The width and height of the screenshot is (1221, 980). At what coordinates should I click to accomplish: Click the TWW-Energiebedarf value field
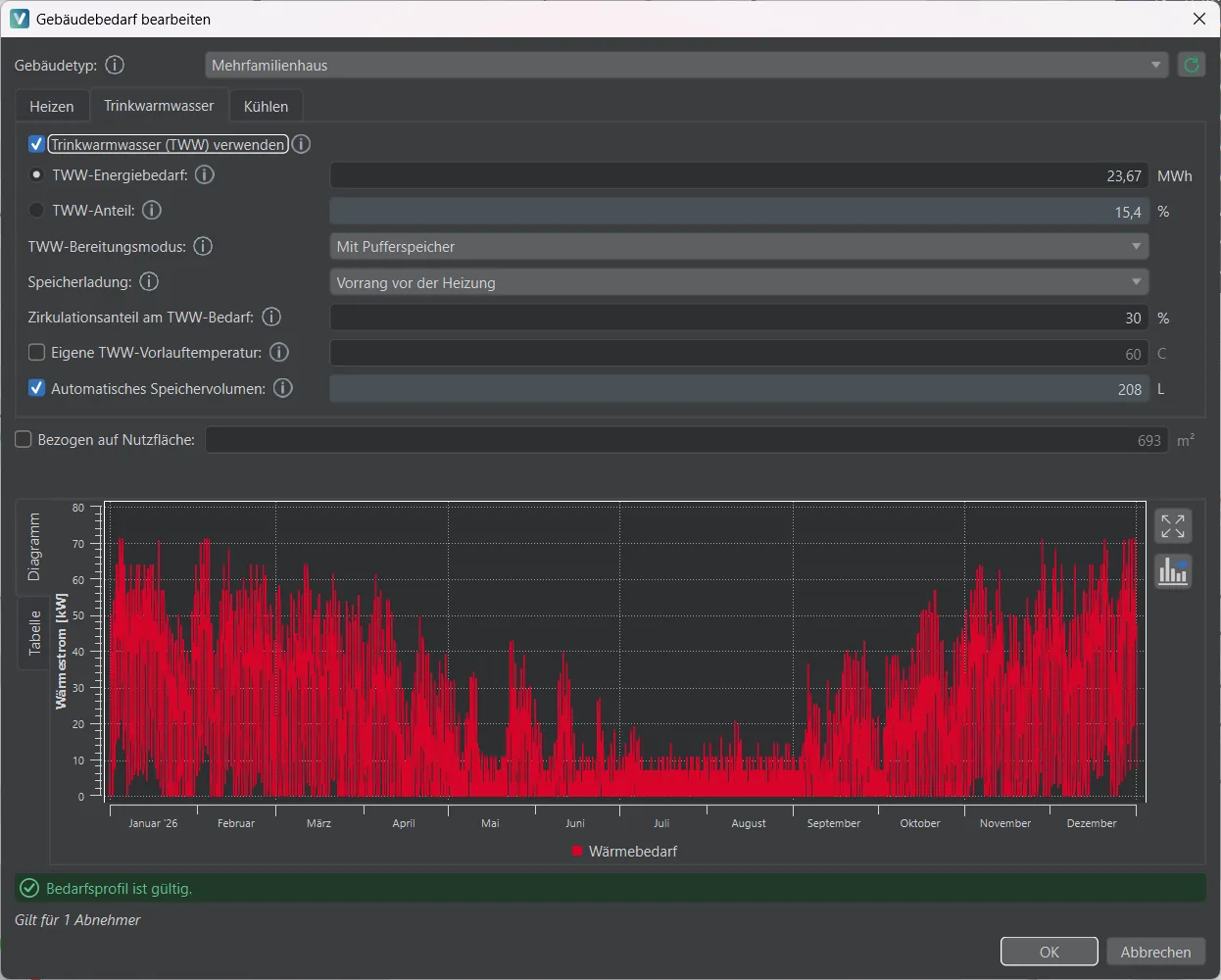tap(739, 175)
